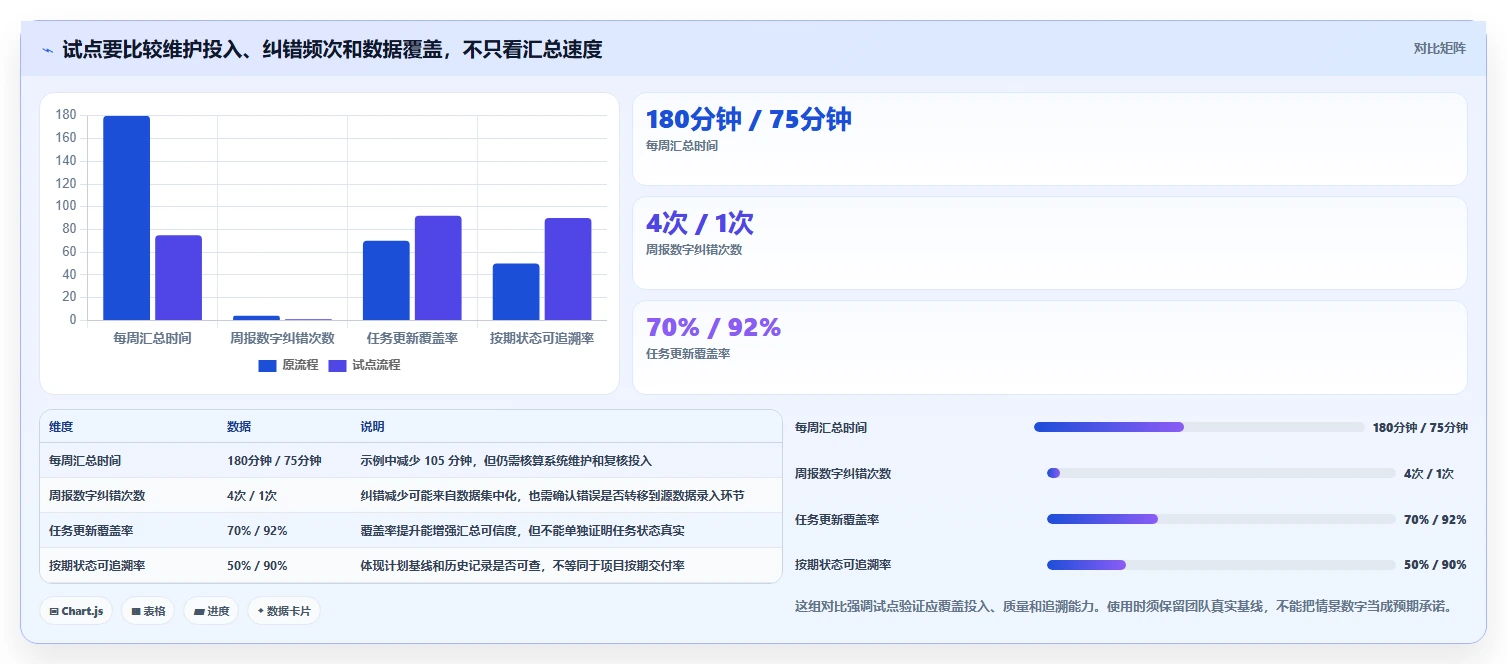Click the note starting 示例中减少 105 分钟
This screenshot has height=664, width=1507.
click(x=506, y=461)
